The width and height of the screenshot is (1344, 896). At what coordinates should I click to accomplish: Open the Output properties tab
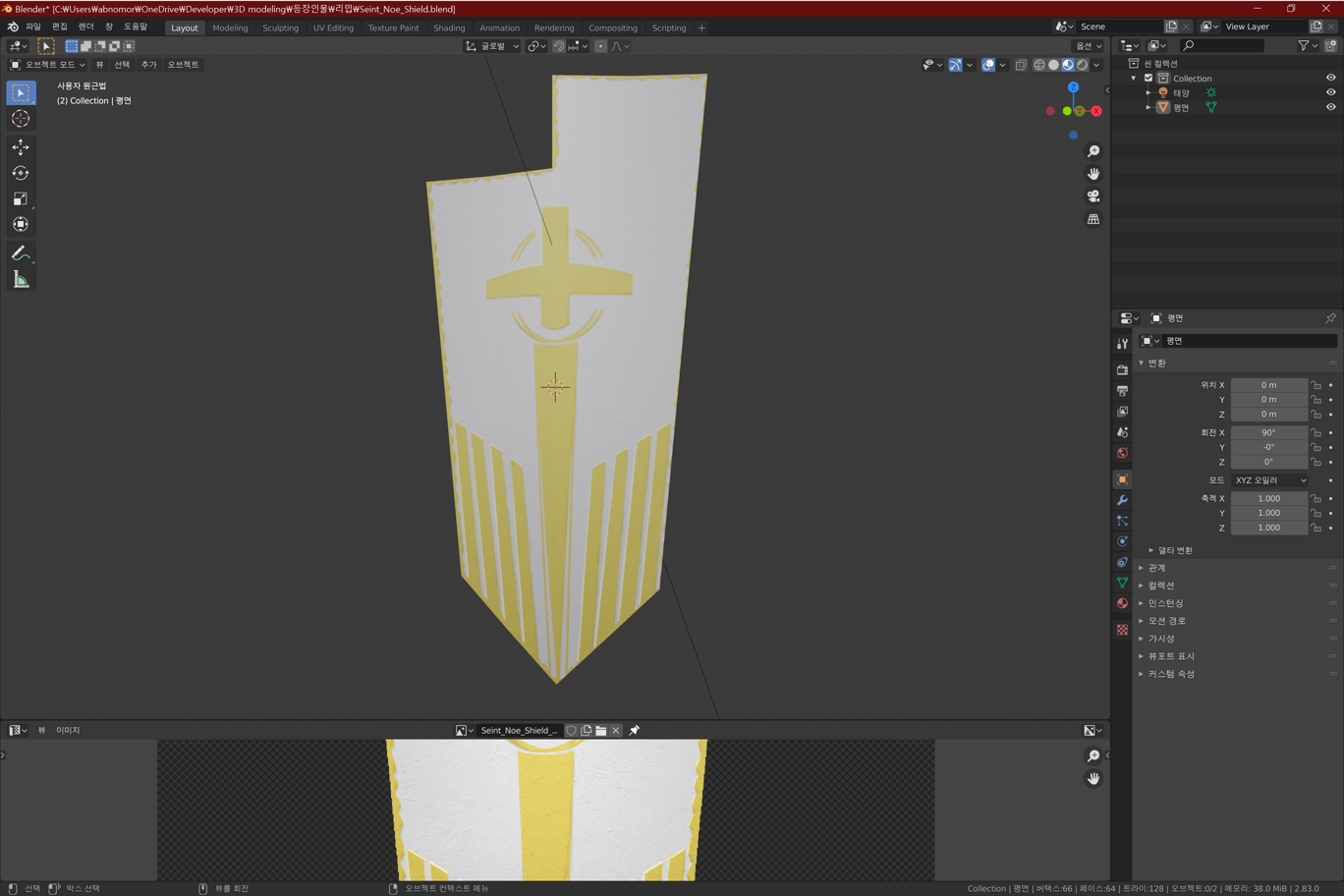pos(1122,390)
